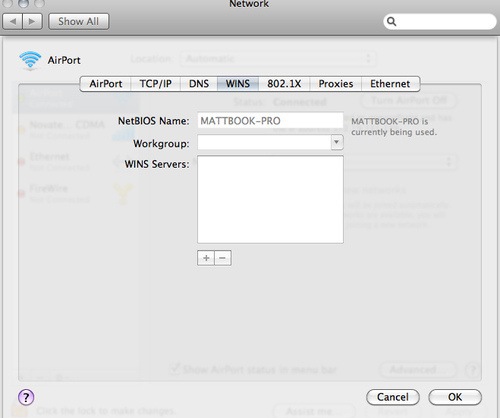Remove a WINS server with minus button

223,258
